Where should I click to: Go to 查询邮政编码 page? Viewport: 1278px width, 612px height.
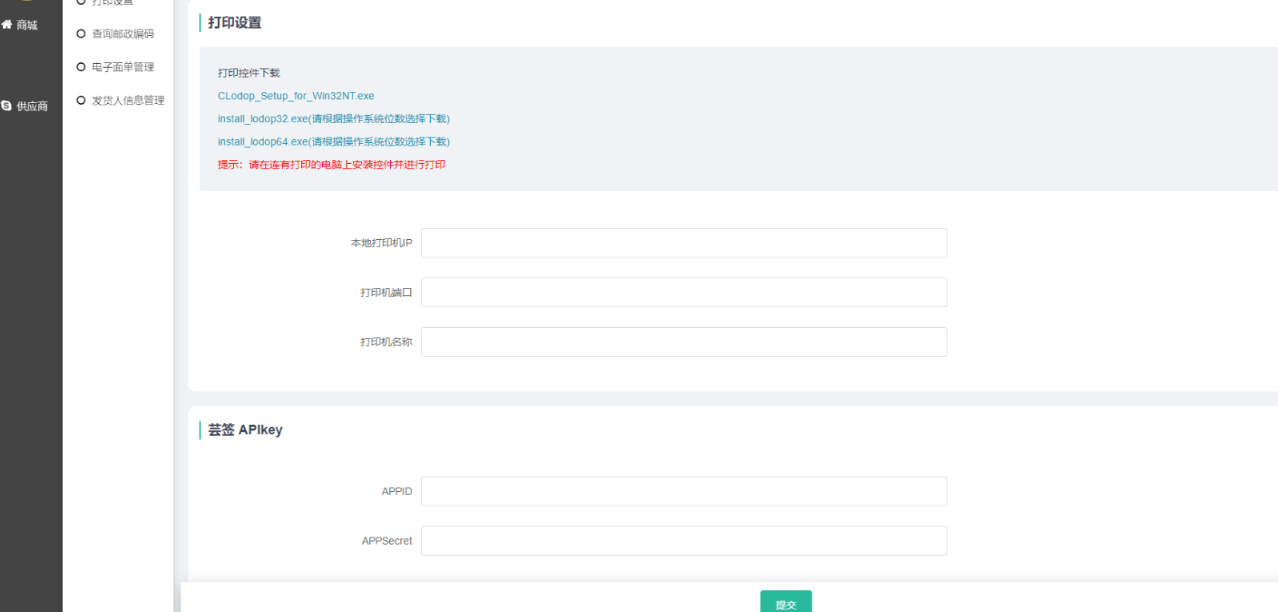122,34
